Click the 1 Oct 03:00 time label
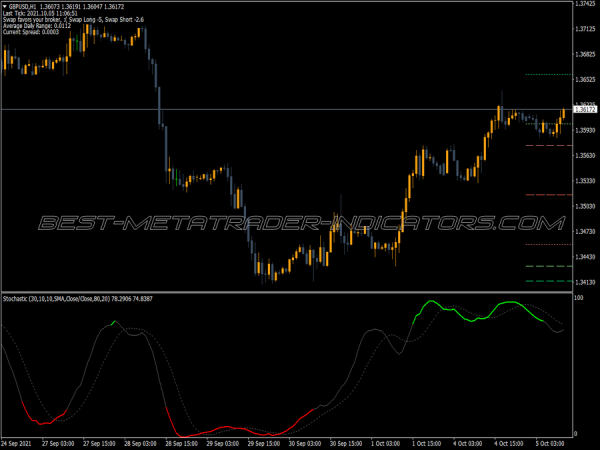The width and height of the screenshot is (600, 450). 386,443
